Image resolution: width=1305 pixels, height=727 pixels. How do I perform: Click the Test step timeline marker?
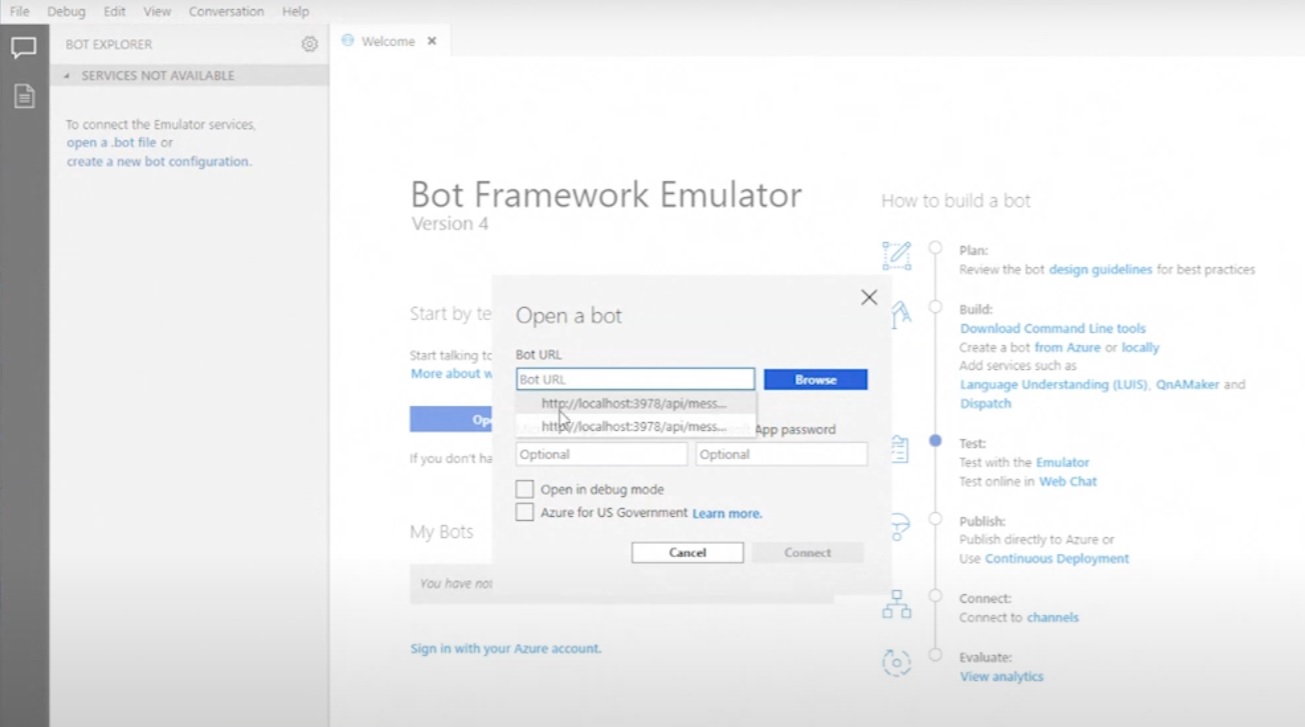pyautogui.click(x=935, y=441)
